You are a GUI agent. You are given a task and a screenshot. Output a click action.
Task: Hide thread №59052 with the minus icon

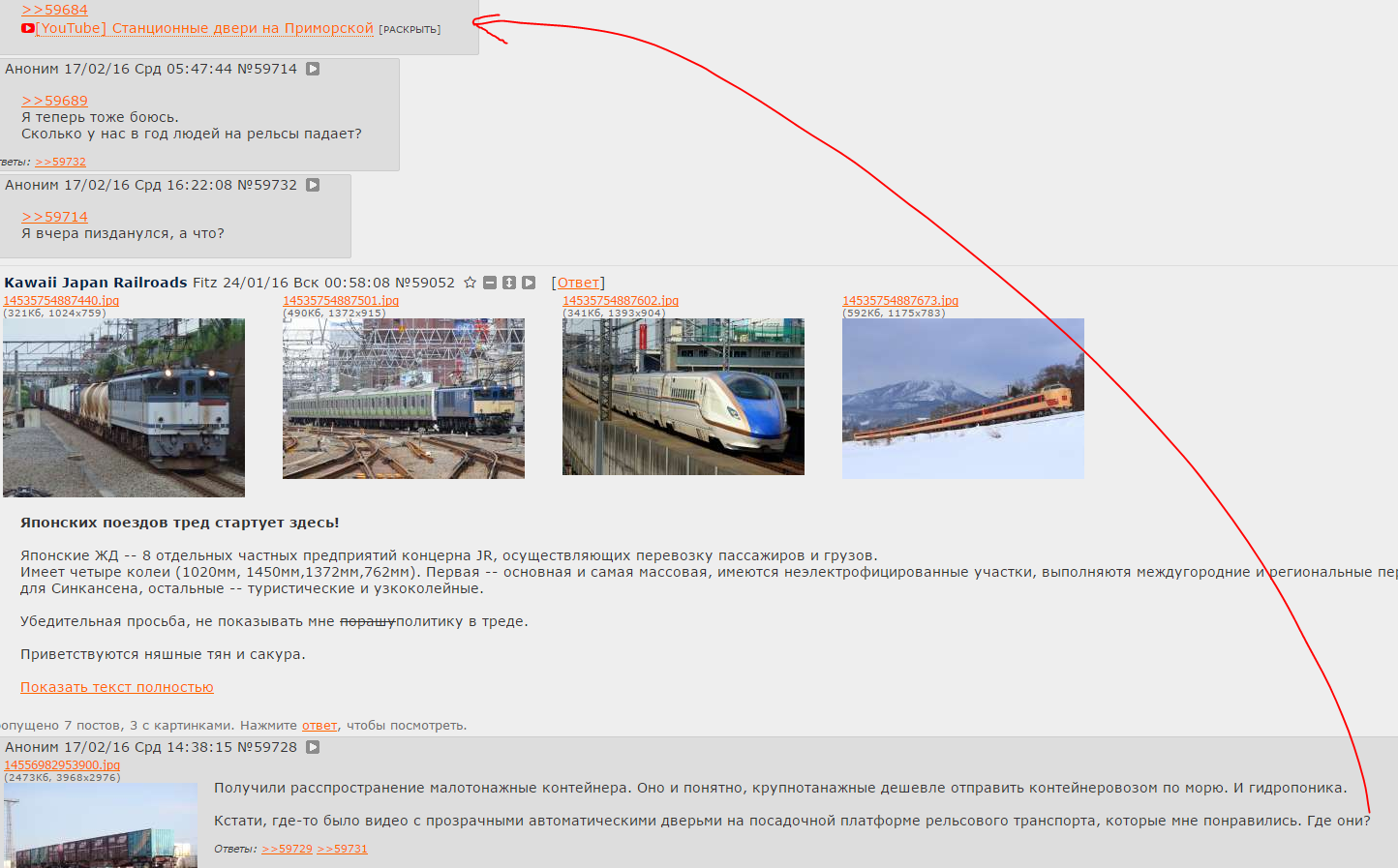[x=490, y=283]
